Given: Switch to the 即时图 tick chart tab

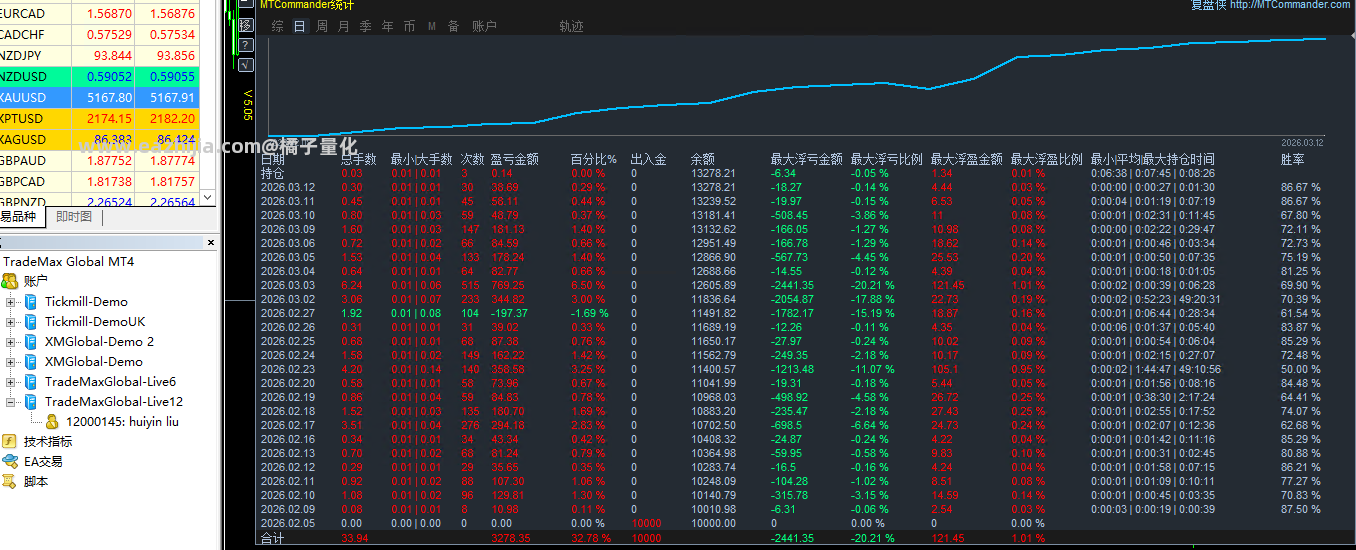Looking at the screenshot, I should [74, 216].
